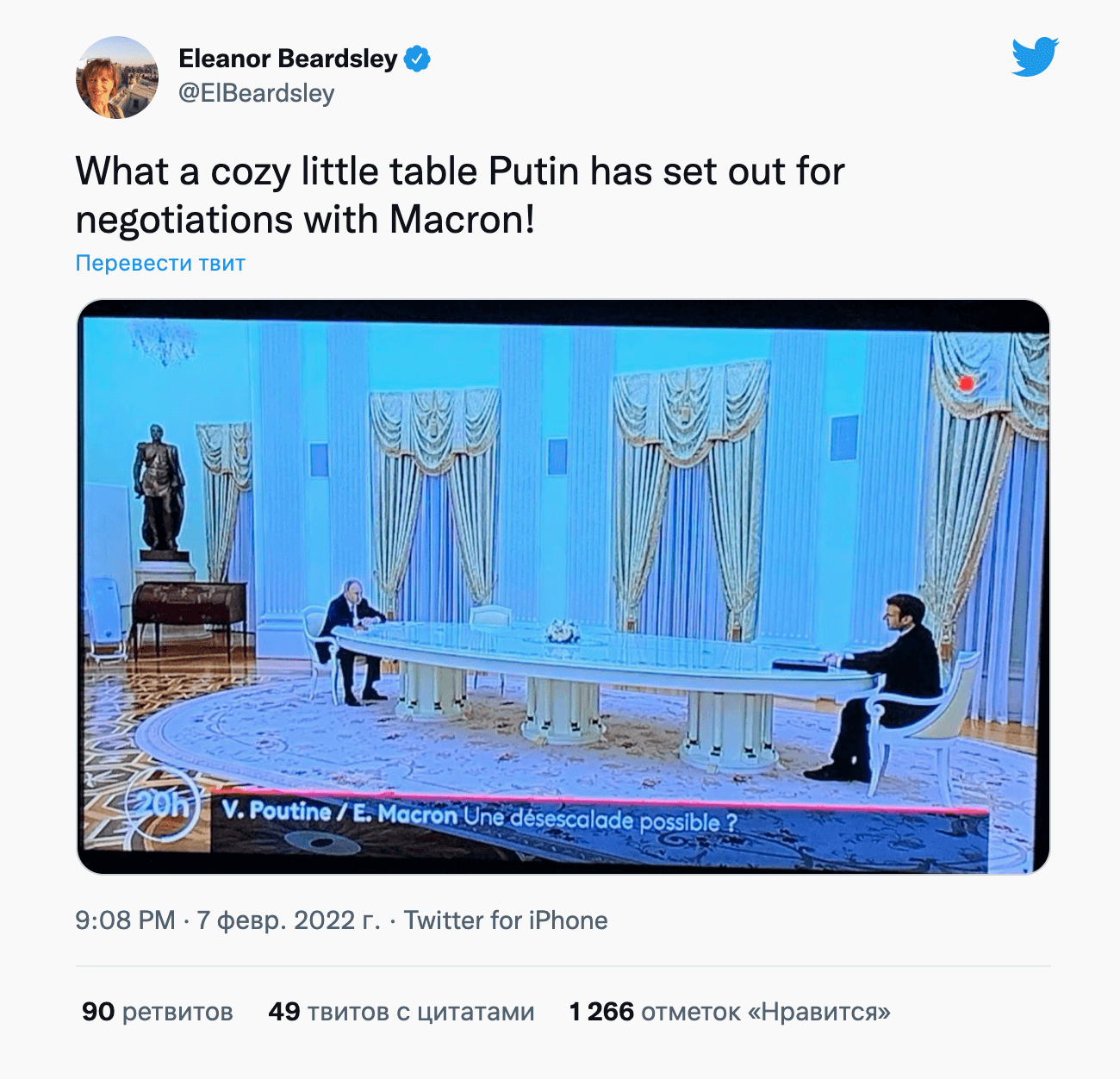Click the 7 февр. 2022 г. date

point(289,920)
